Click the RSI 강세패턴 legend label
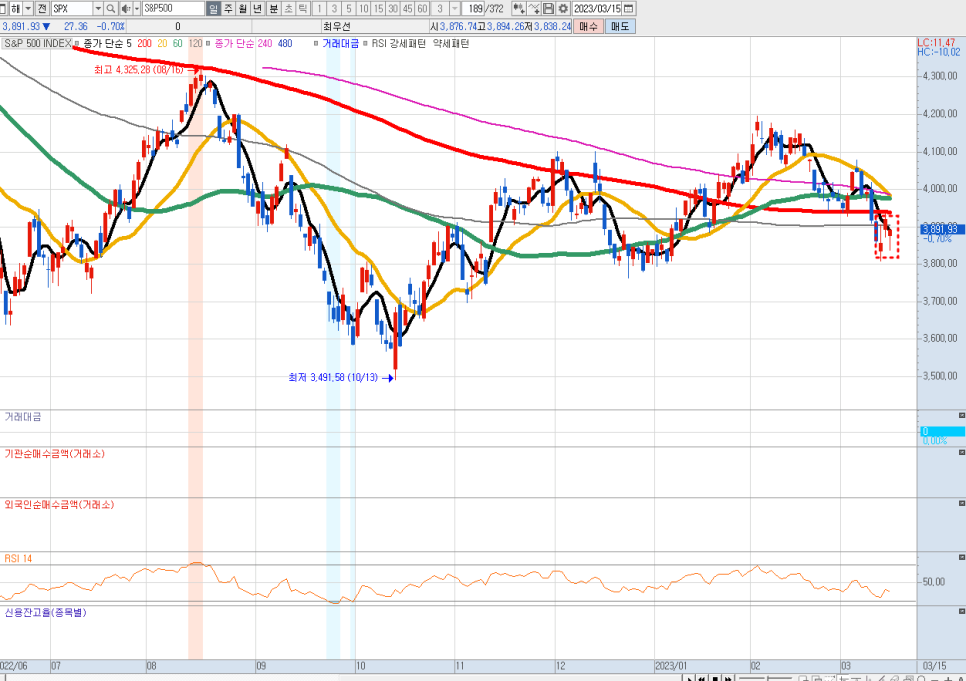The image size is (966, 681). click(398, 43)
